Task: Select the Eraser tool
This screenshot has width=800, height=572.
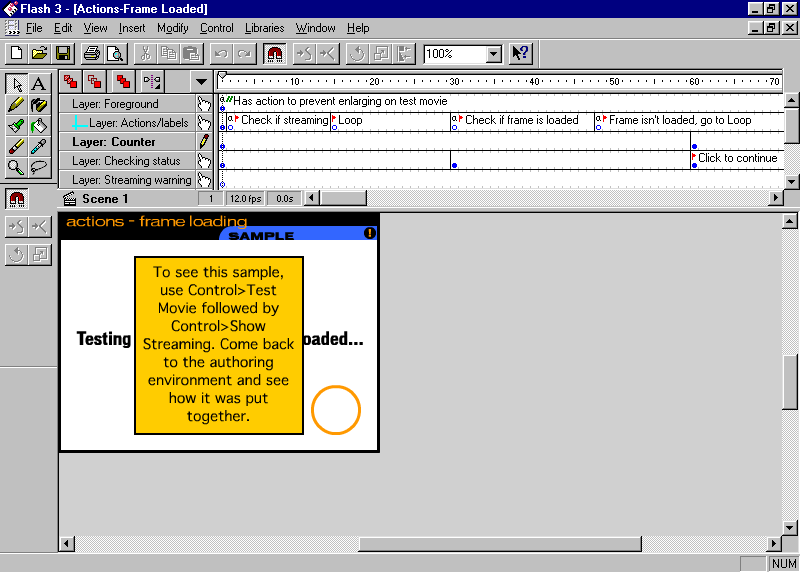Action: click(x=17, y=147)
